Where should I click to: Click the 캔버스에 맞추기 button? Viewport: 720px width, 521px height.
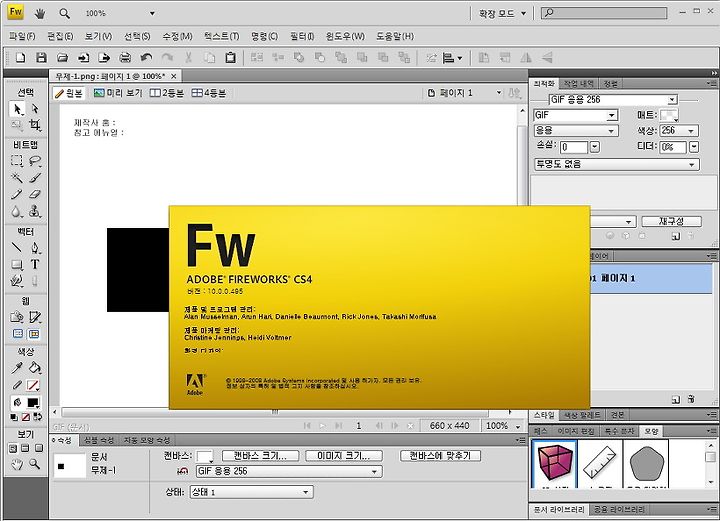[x=440, y=456]
